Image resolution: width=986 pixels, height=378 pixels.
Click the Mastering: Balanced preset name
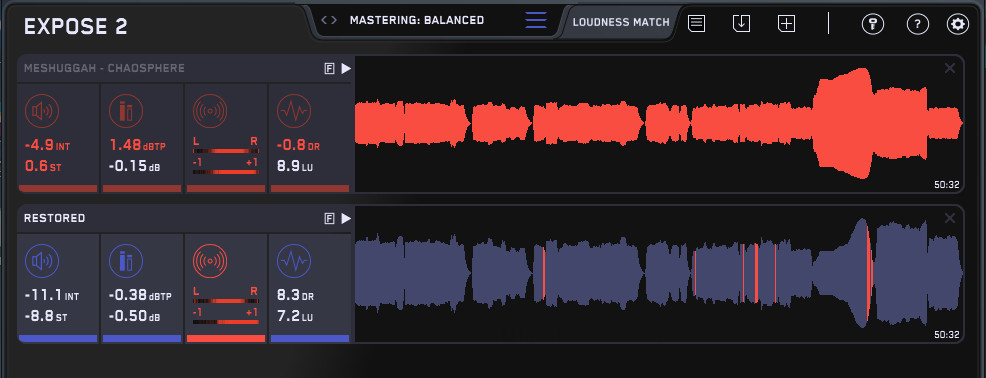click(417, 20)
